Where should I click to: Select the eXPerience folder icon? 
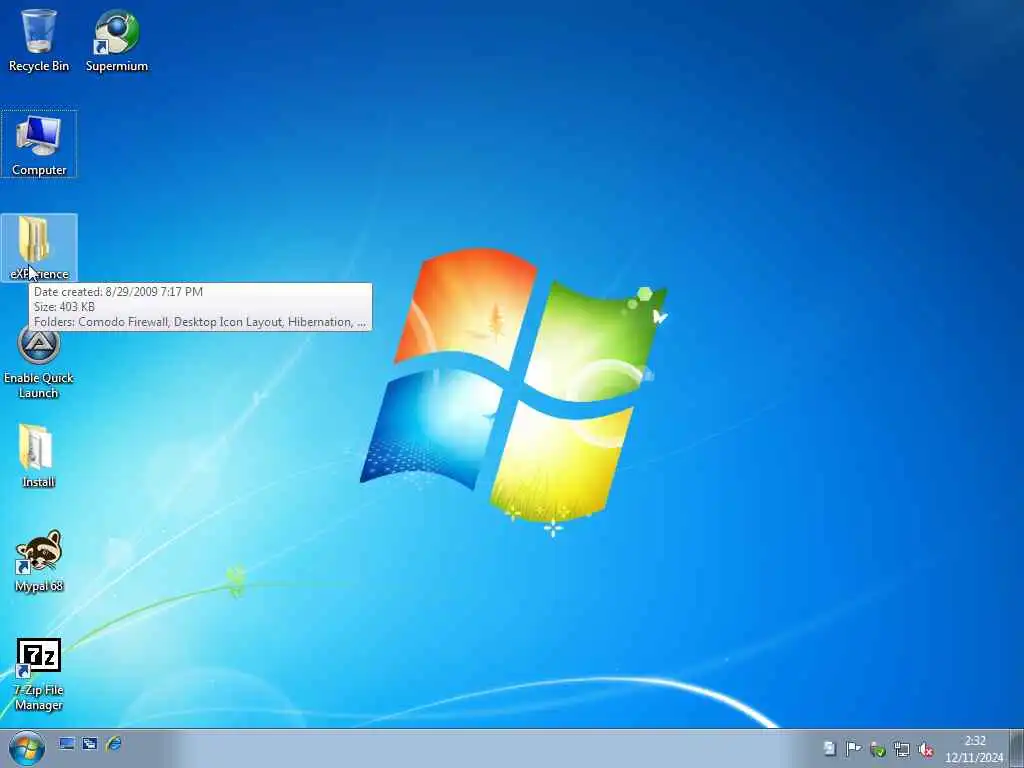(39, 248)
